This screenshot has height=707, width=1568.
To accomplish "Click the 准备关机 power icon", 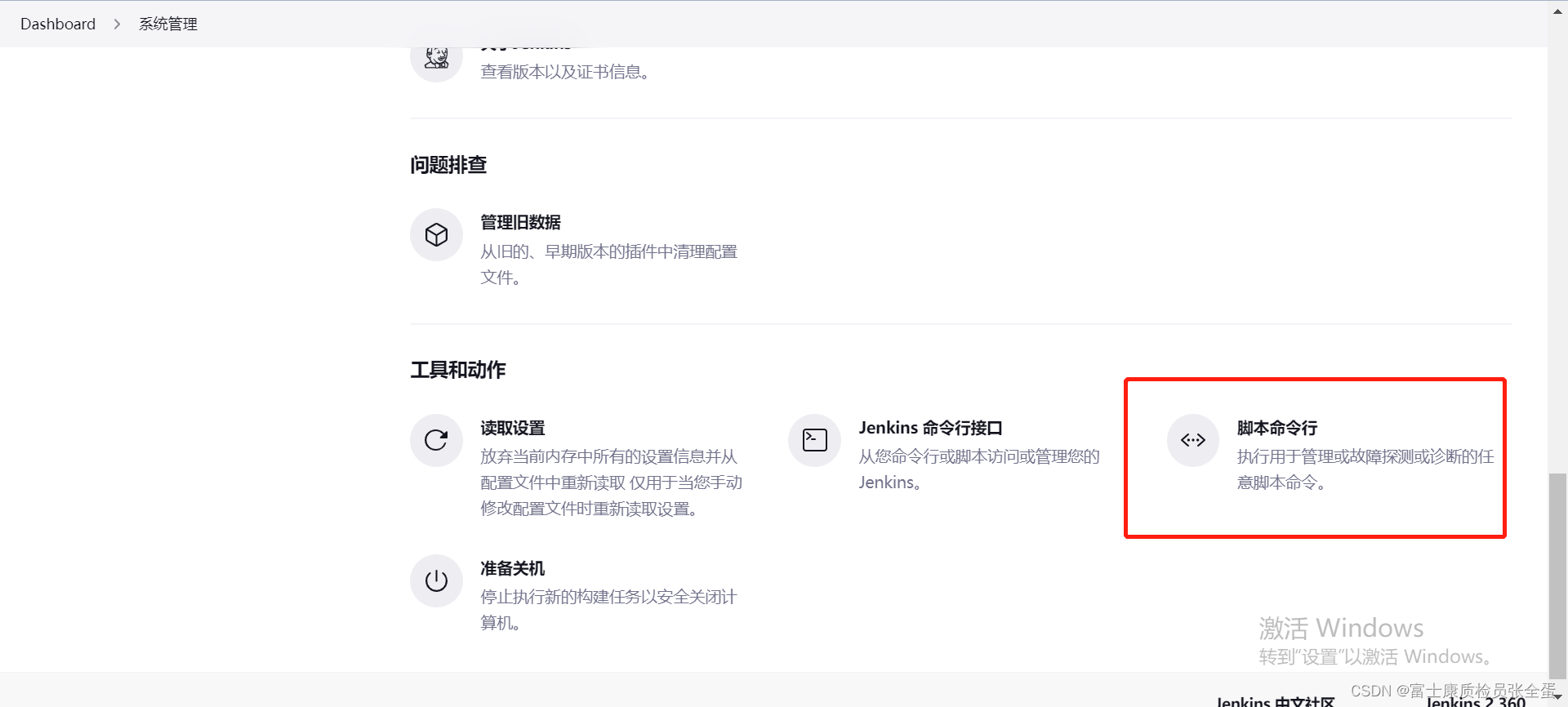I will coord(436,580).
